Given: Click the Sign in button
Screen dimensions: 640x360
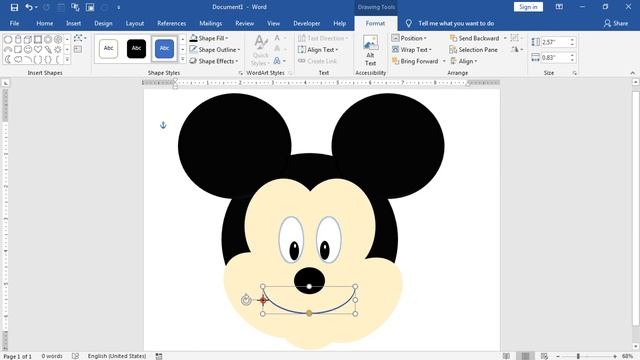Looking at the screenshot, I should point(528,7).
